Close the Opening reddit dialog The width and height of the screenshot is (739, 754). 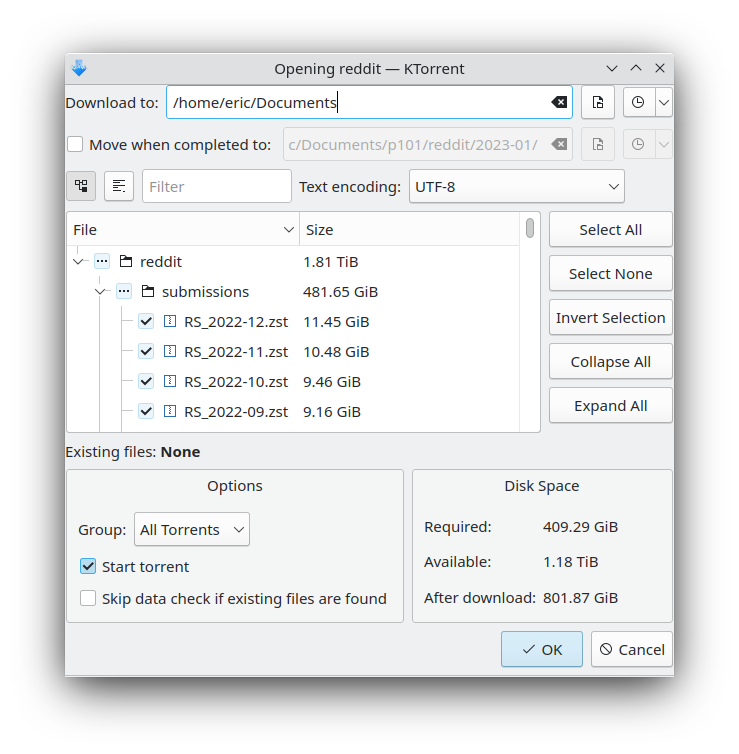click(660, 68)
